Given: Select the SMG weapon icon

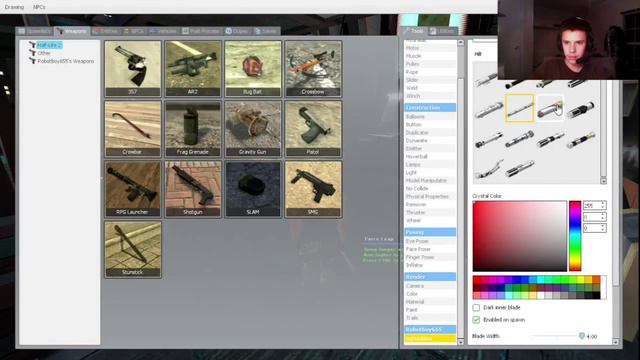Looking at the screenshot, I should click(x=313, y=189).
